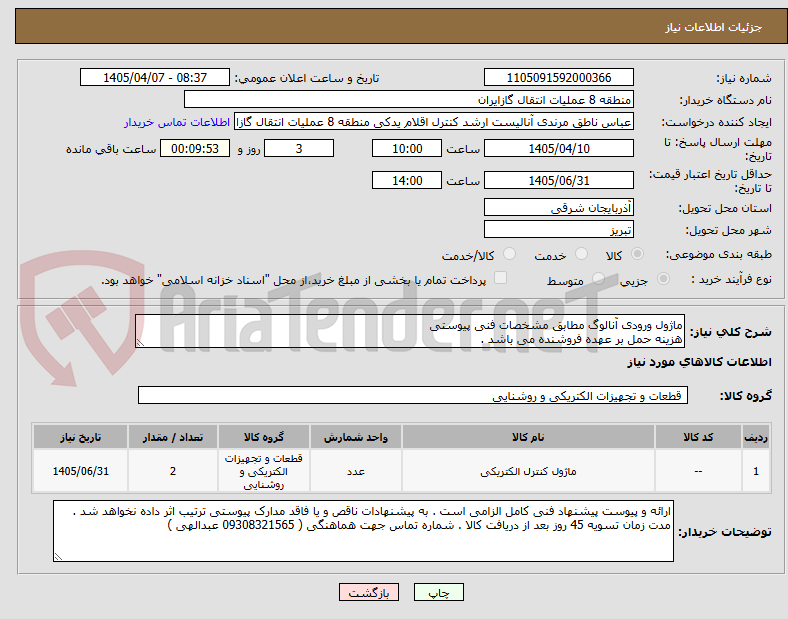Image resolution: width=788 pixels, height=619 pixels.
Task: Open اطلاعات تماس خریدار link
Action: pyautogui.click(x=177, y=122)
